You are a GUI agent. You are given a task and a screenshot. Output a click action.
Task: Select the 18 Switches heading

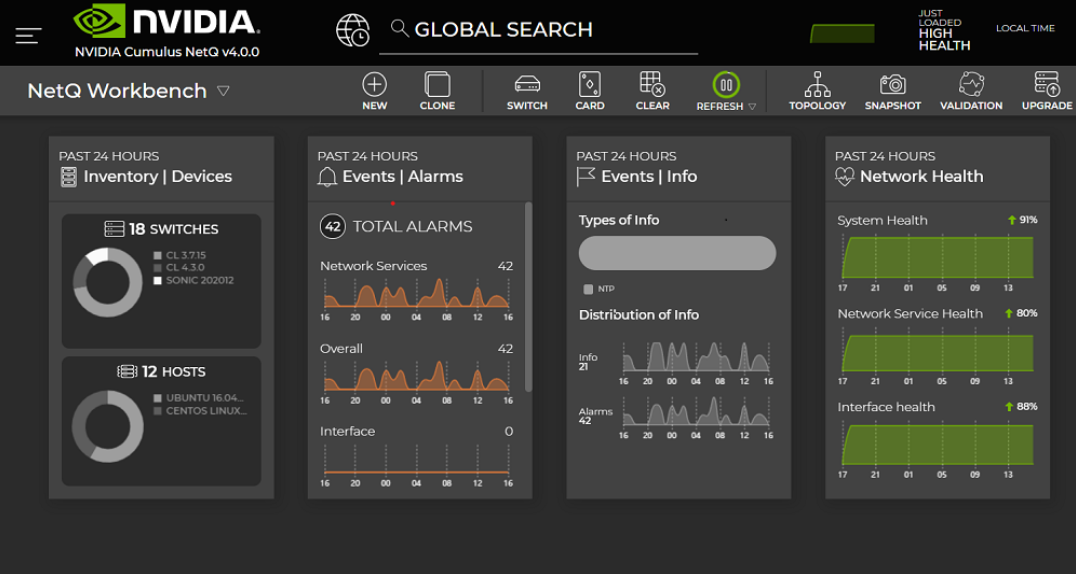coord(174,229)
